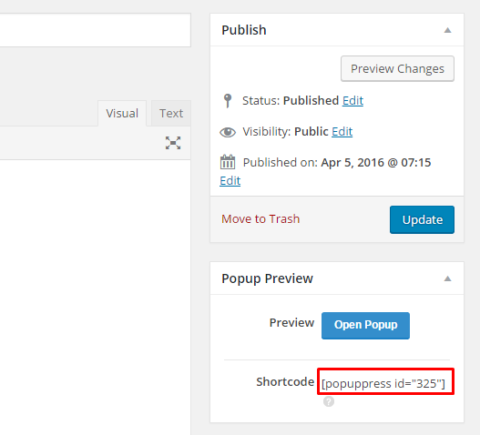
Task: Click inside the content editor area
Action: (x=95, y=297)
